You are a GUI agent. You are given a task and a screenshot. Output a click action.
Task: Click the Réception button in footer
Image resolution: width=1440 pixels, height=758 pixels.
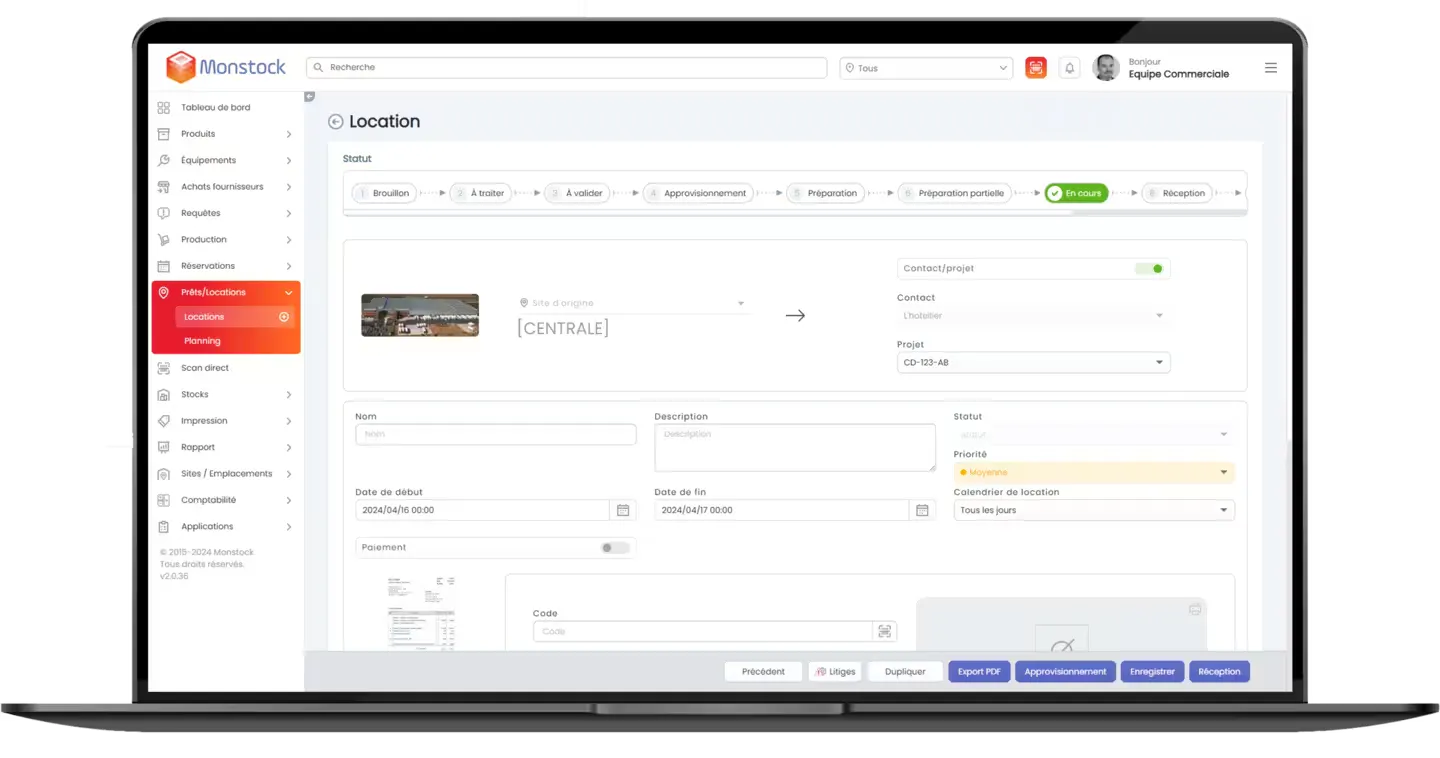(1219, 672)
